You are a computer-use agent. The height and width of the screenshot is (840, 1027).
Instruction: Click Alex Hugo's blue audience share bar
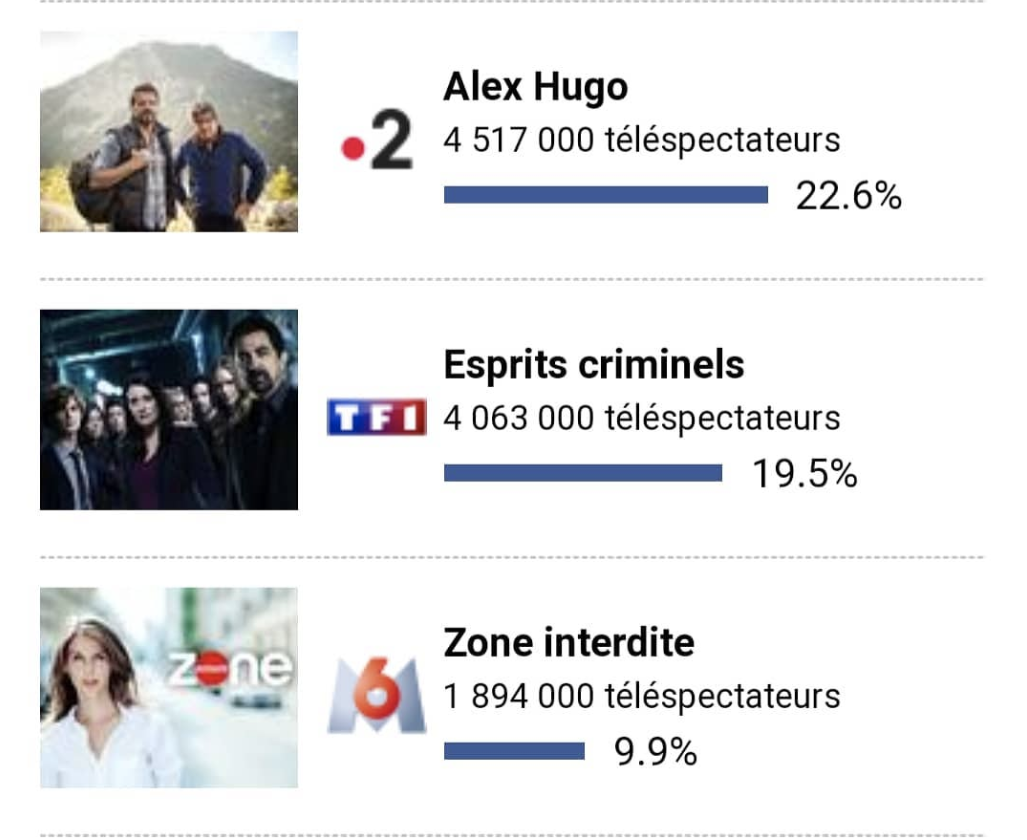pyautogui.click(x=605, y=195)
